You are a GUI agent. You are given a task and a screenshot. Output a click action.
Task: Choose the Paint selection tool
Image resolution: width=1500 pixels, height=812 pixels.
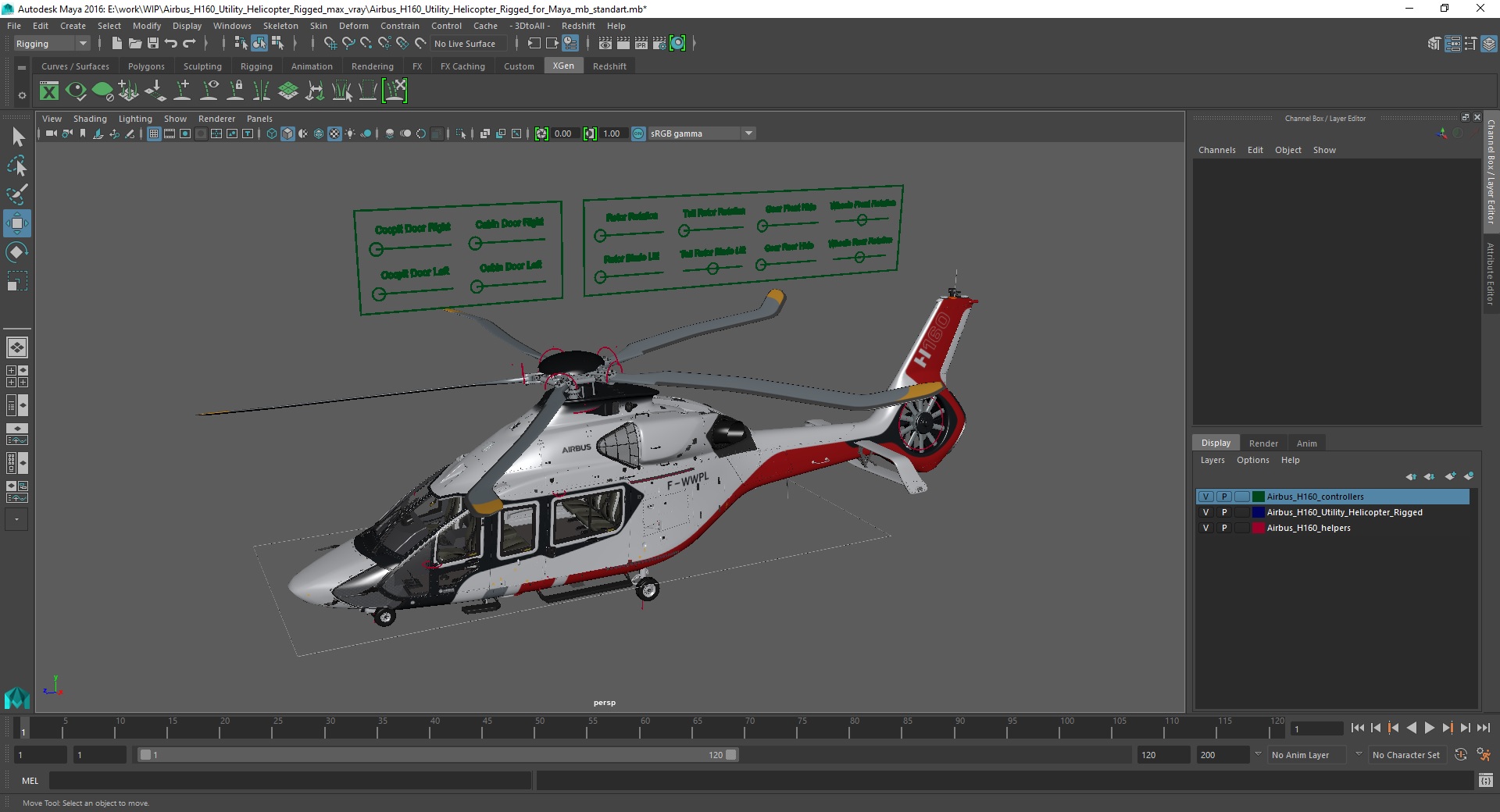[x=17, y=194]
